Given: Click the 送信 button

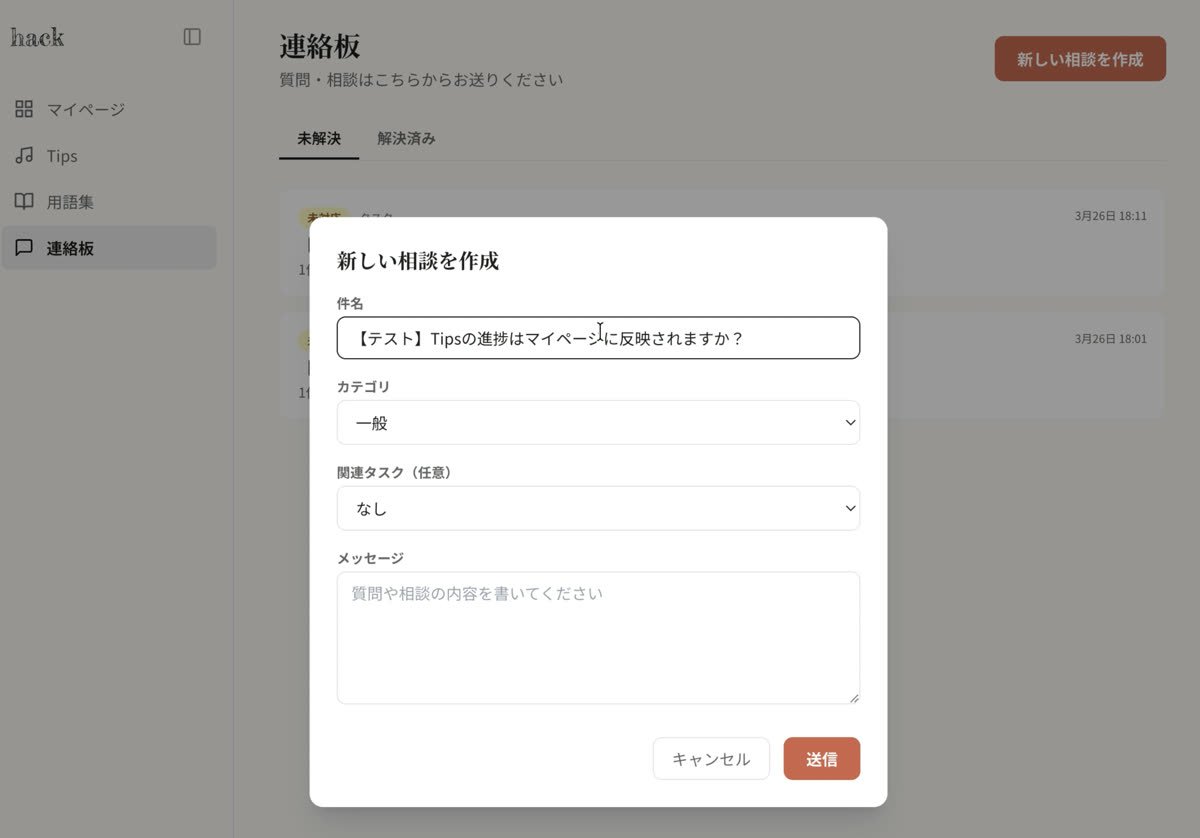Looking at the screenshot, I should tap(822, 759).
